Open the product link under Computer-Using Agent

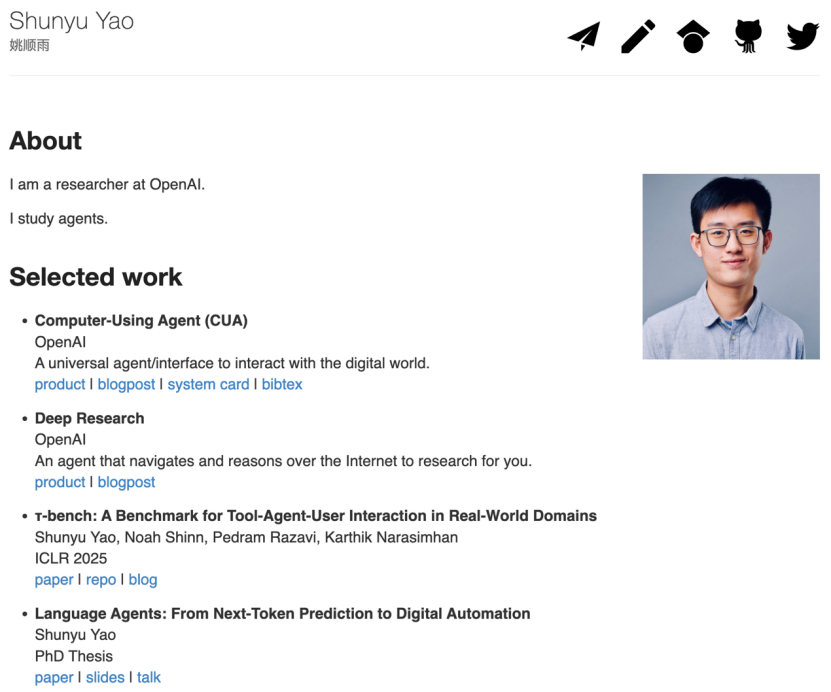click(60, 384)
